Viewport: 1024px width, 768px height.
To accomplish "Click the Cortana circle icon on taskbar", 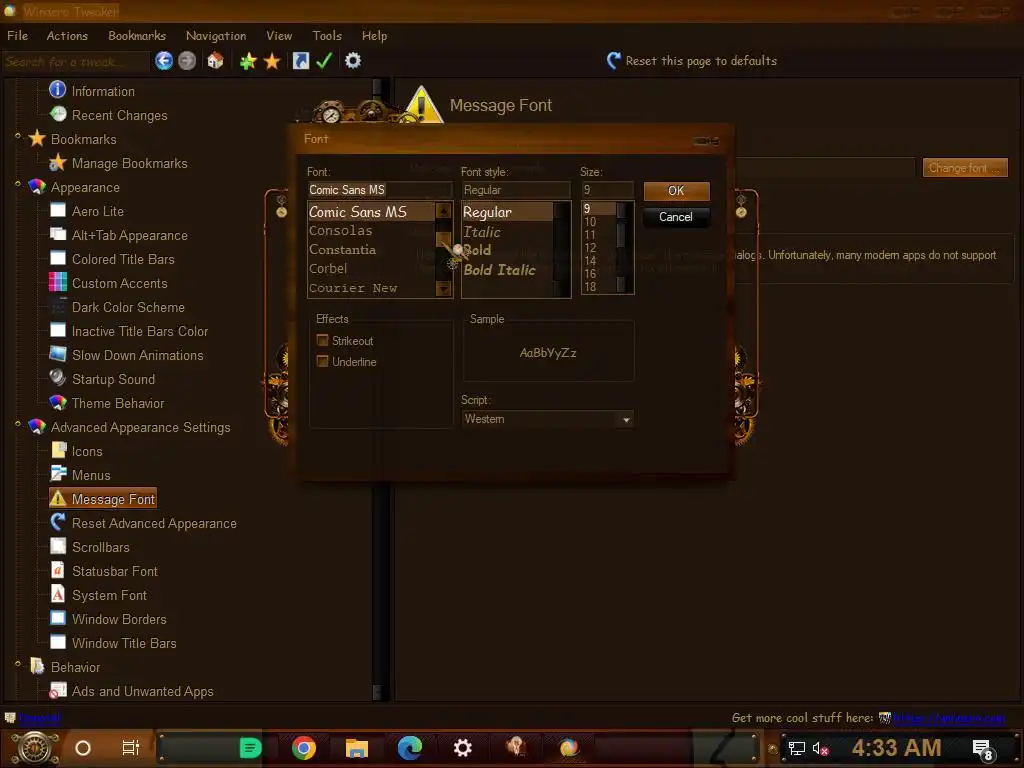I will (x=83, y=748).
